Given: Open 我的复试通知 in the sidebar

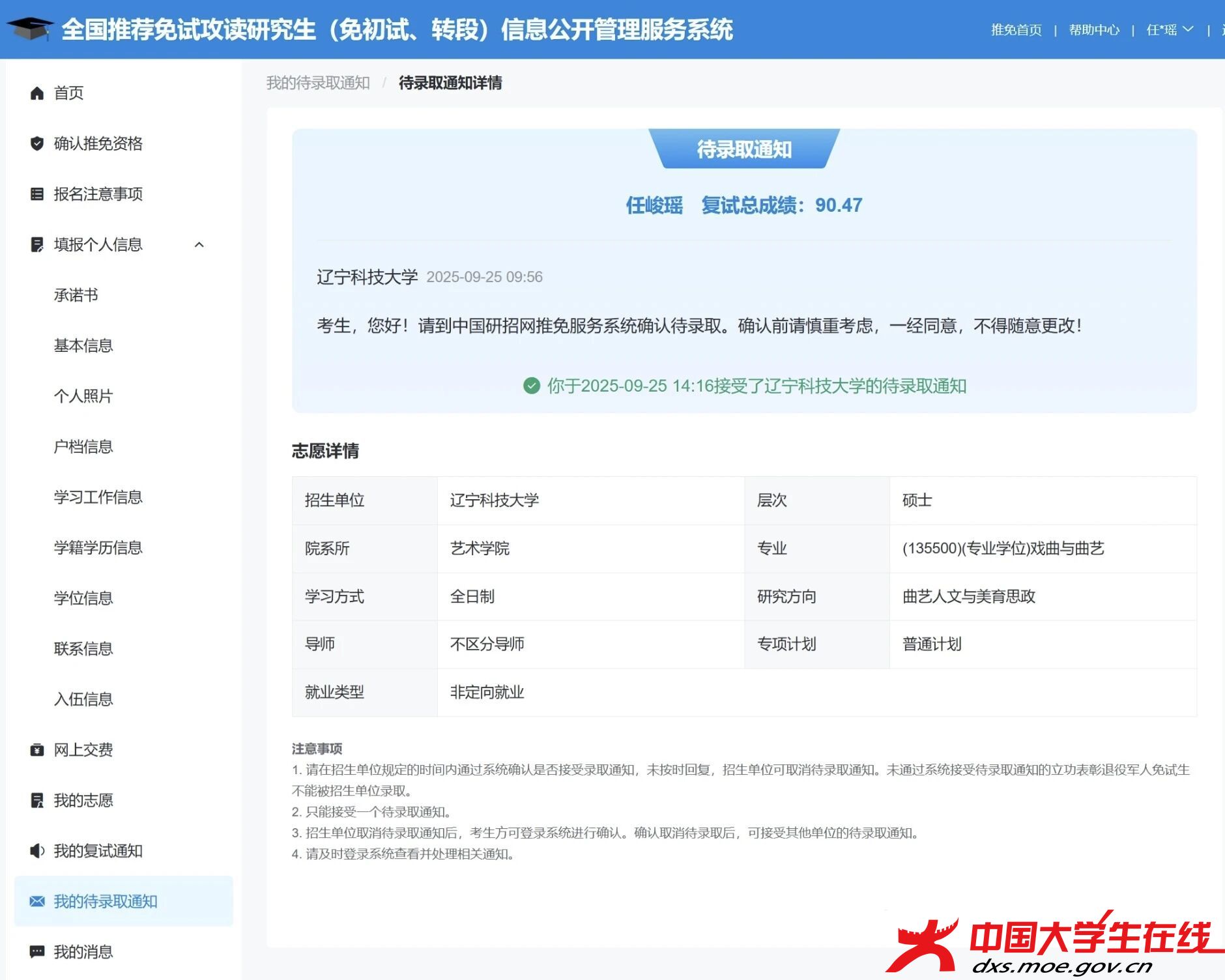Looking at the screenshot, I should 98,851.
